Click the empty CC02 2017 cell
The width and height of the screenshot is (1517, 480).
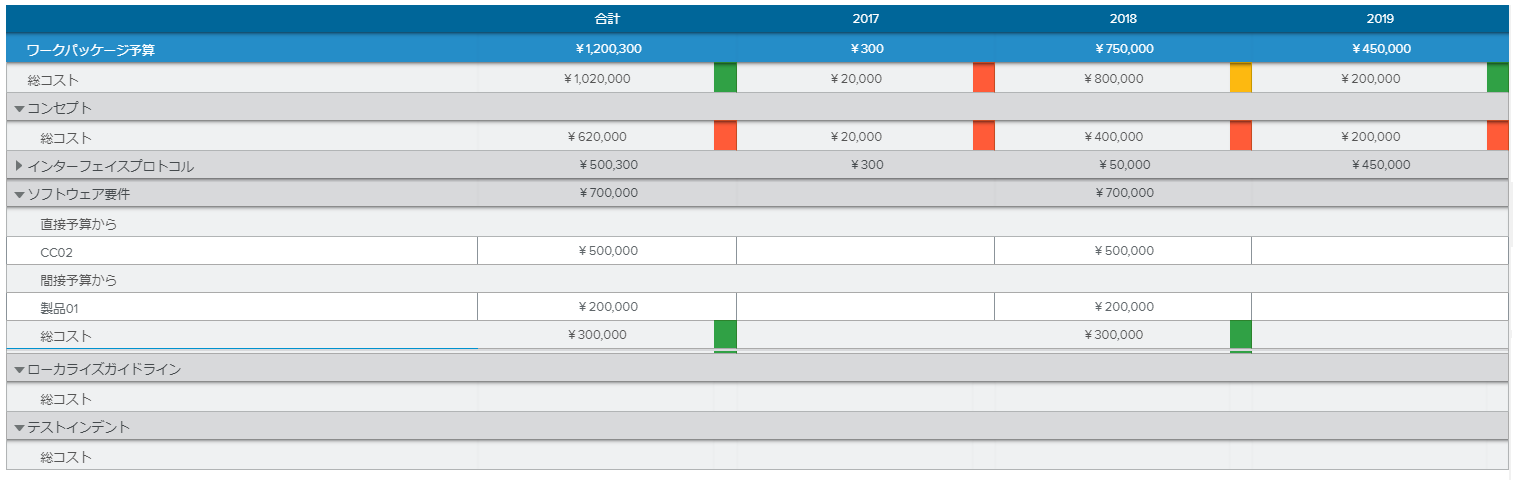tap(866, 251)
